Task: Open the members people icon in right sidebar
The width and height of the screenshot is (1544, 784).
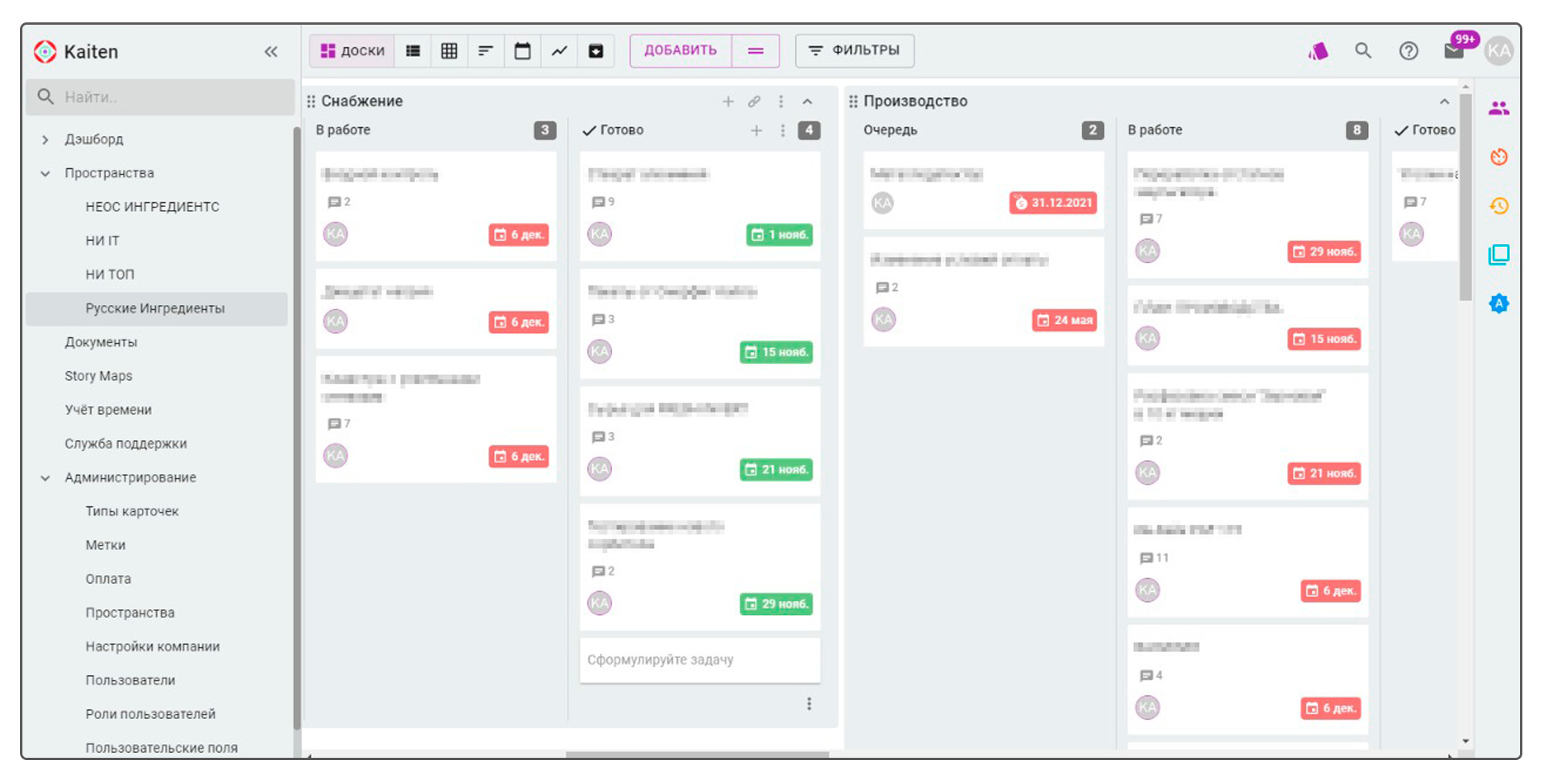Action: (x=1498, y=109)
